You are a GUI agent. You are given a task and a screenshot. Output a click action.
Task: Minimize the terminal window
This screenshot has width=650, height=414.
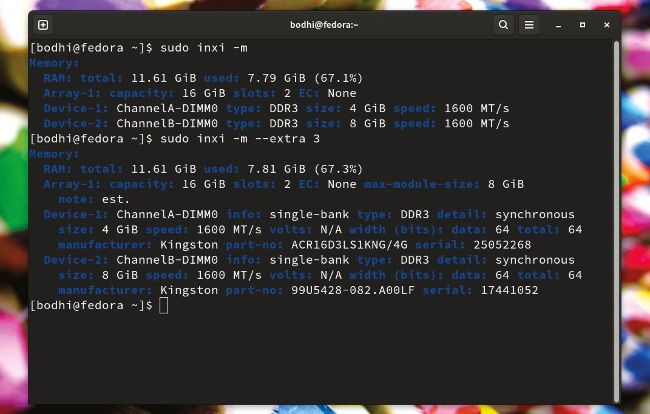pos(560,24)
